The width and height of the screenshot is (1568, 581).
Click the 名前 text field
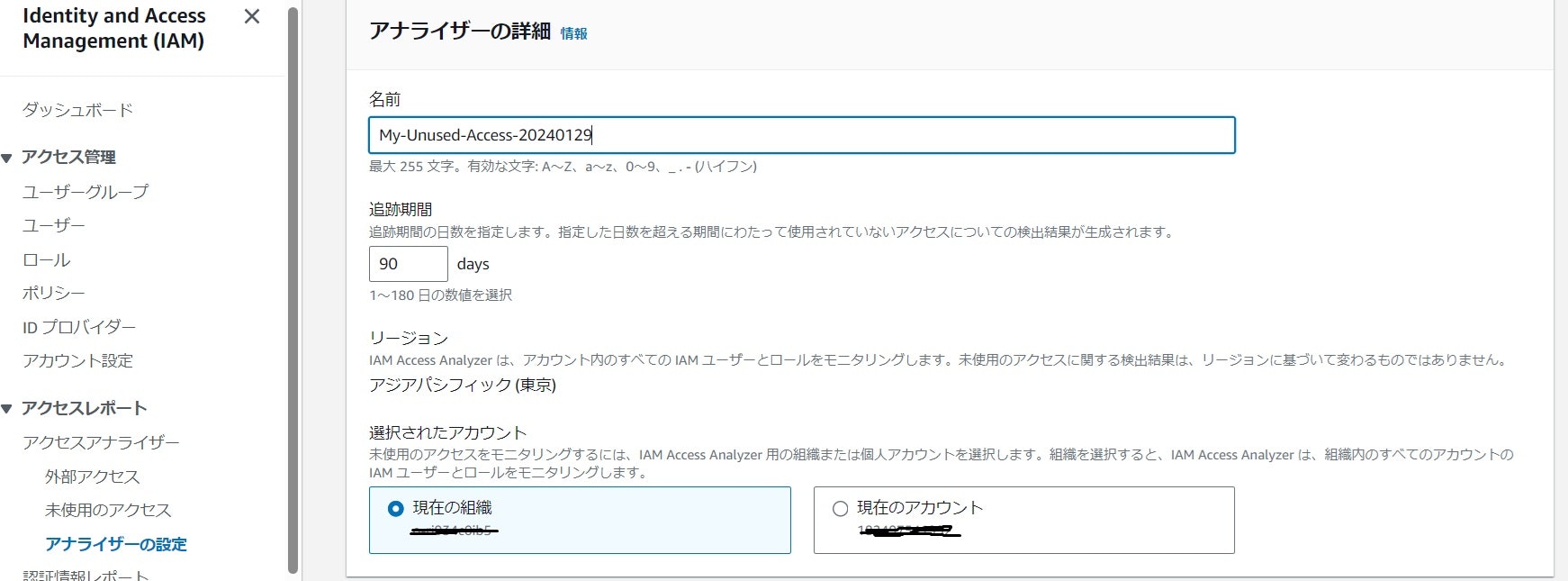[x=801, y=135]
